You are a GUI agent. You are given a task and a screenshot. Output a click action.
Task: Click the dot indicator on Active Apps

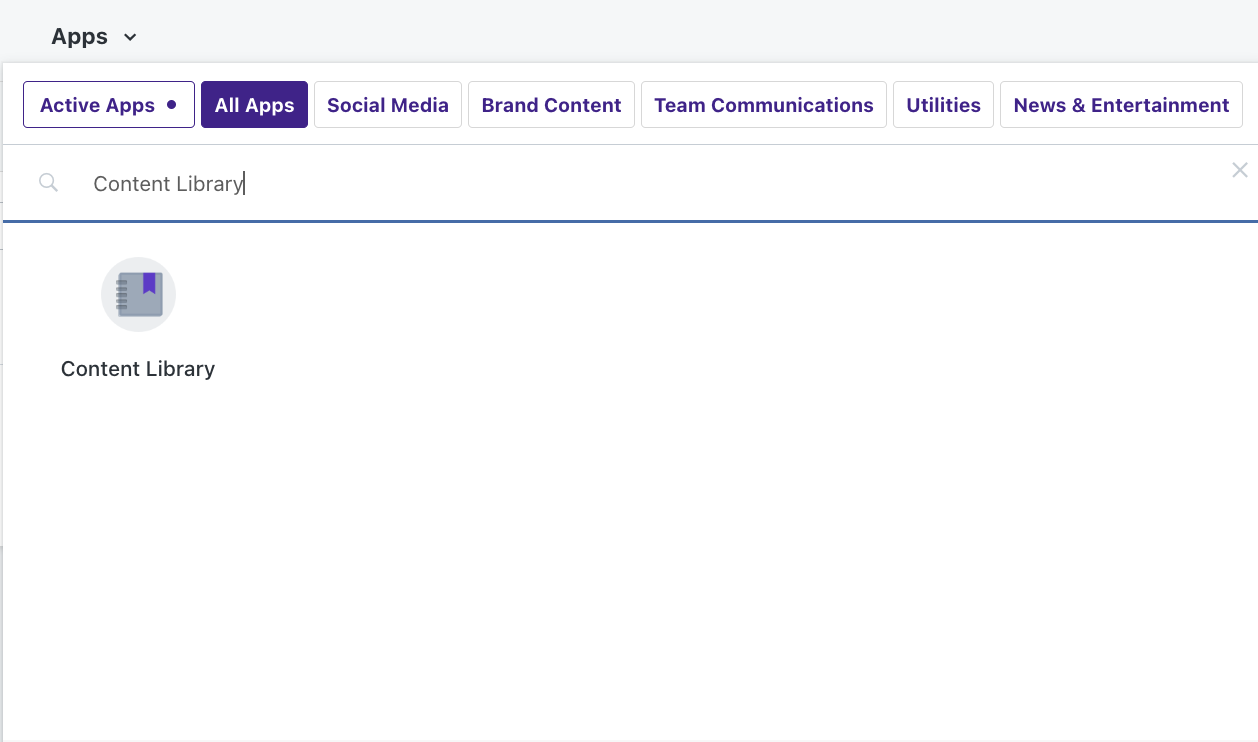[172, 104]
